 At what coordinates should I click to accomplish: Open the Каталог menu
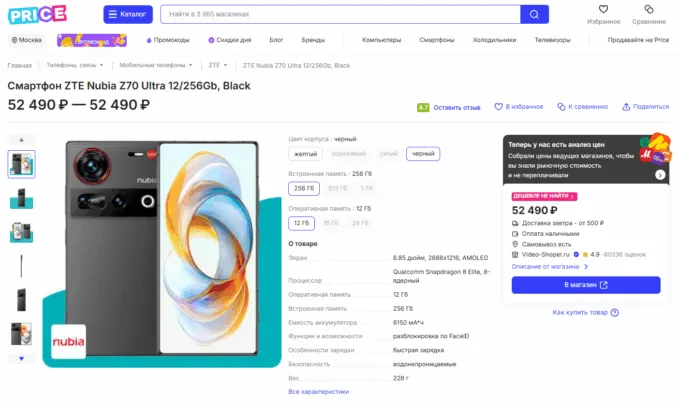pyautogui.click(x=128, y=15)
